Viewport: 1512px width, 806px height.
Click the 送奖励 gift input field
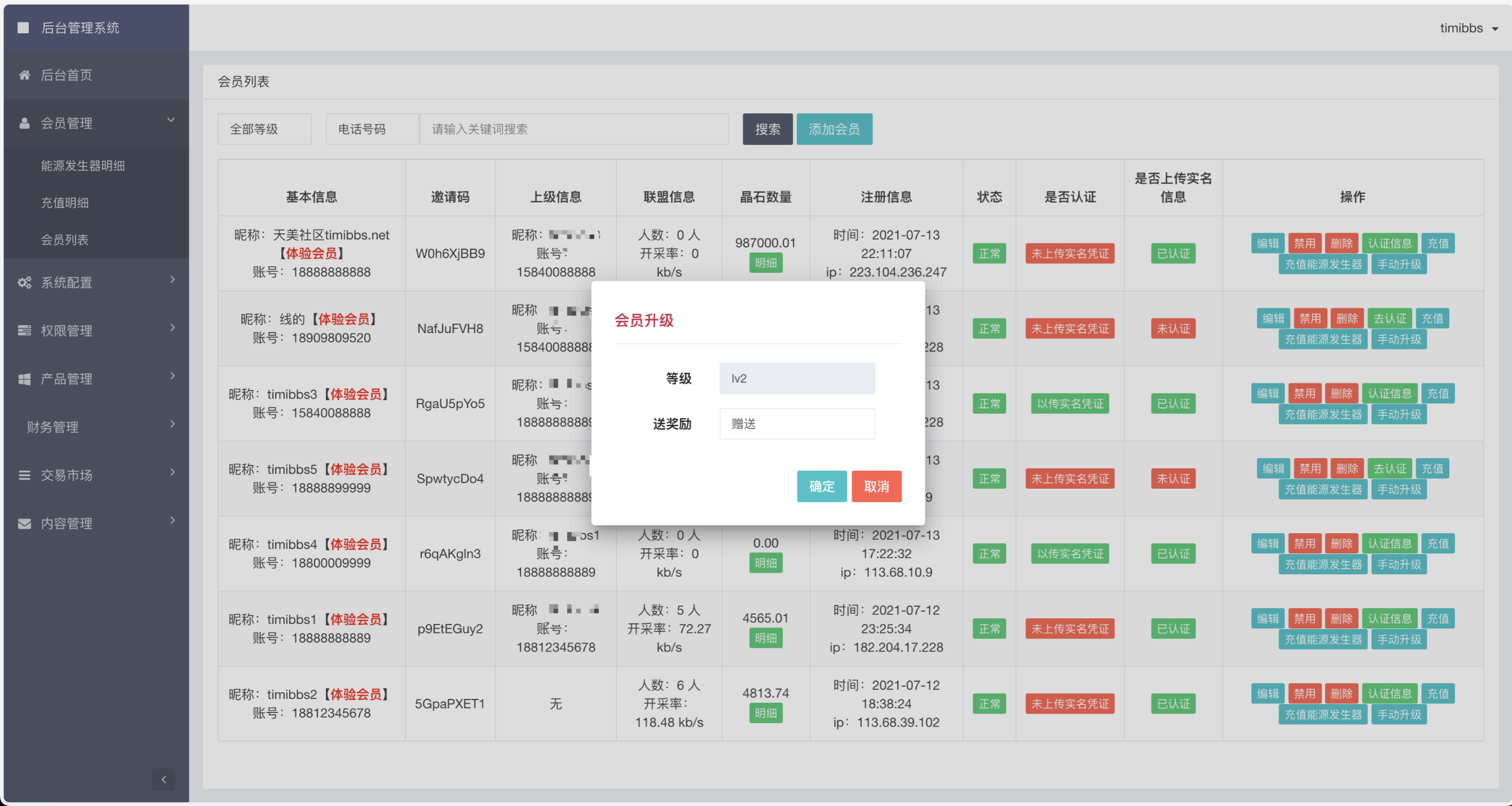[x=797, y=424]
